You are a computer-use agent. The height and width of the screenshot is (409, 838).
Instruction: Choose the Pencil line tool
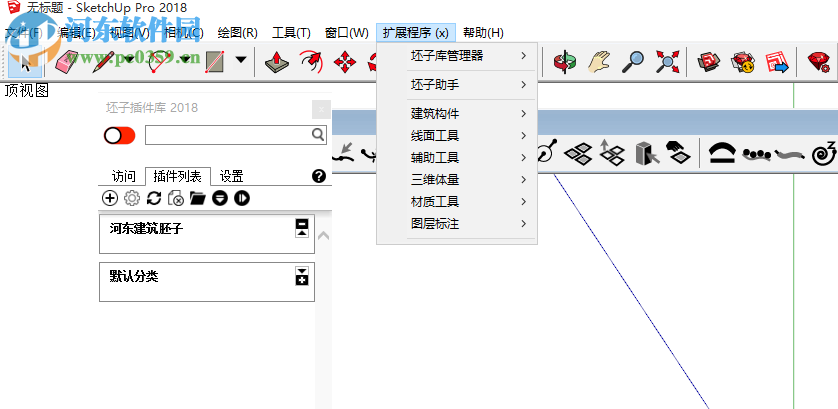pyautogui.click(x=104, y=62)
